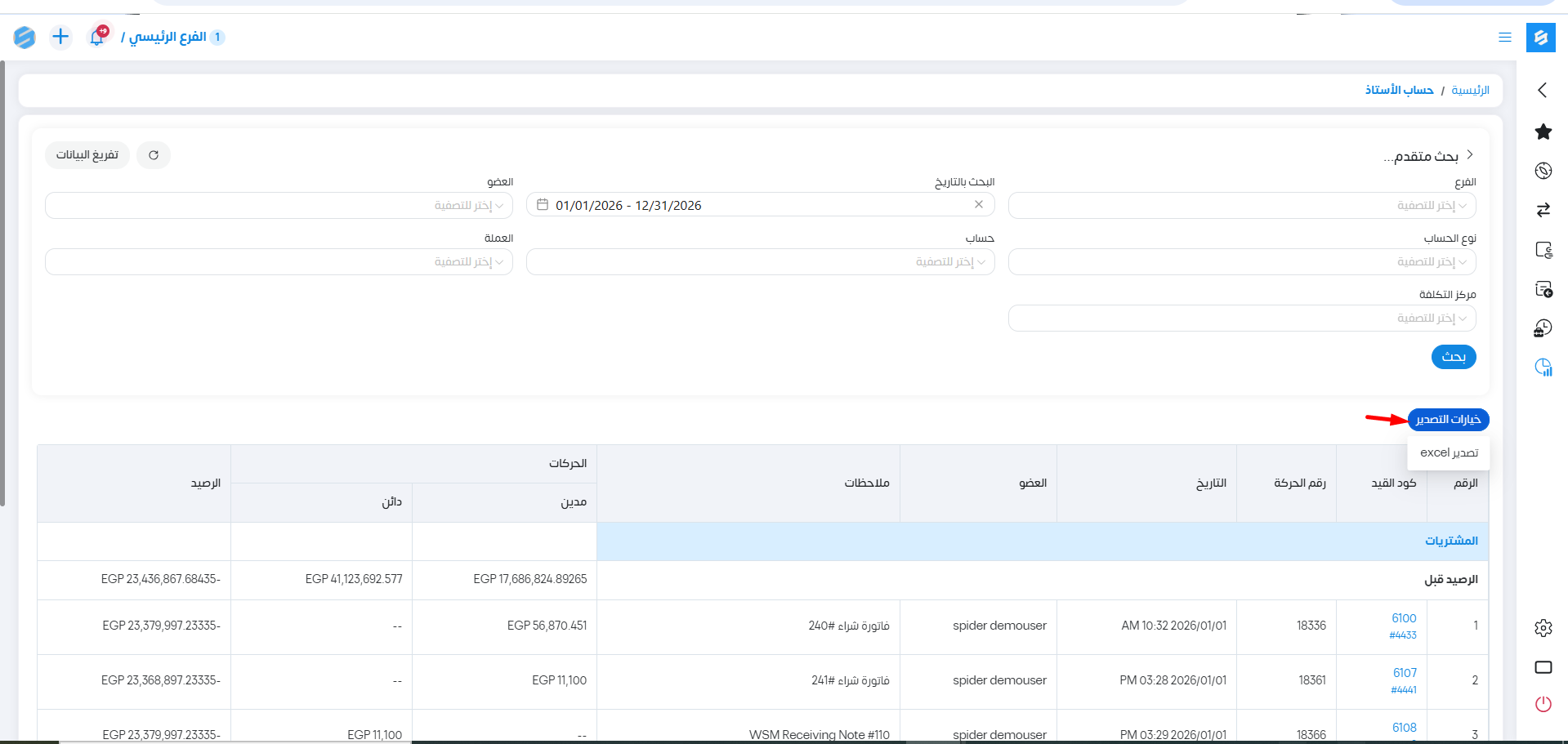The width and height of the screenshot is (1568, 744).
Task: Expand the العملة dropdown
Action: [x=279, y=262]
